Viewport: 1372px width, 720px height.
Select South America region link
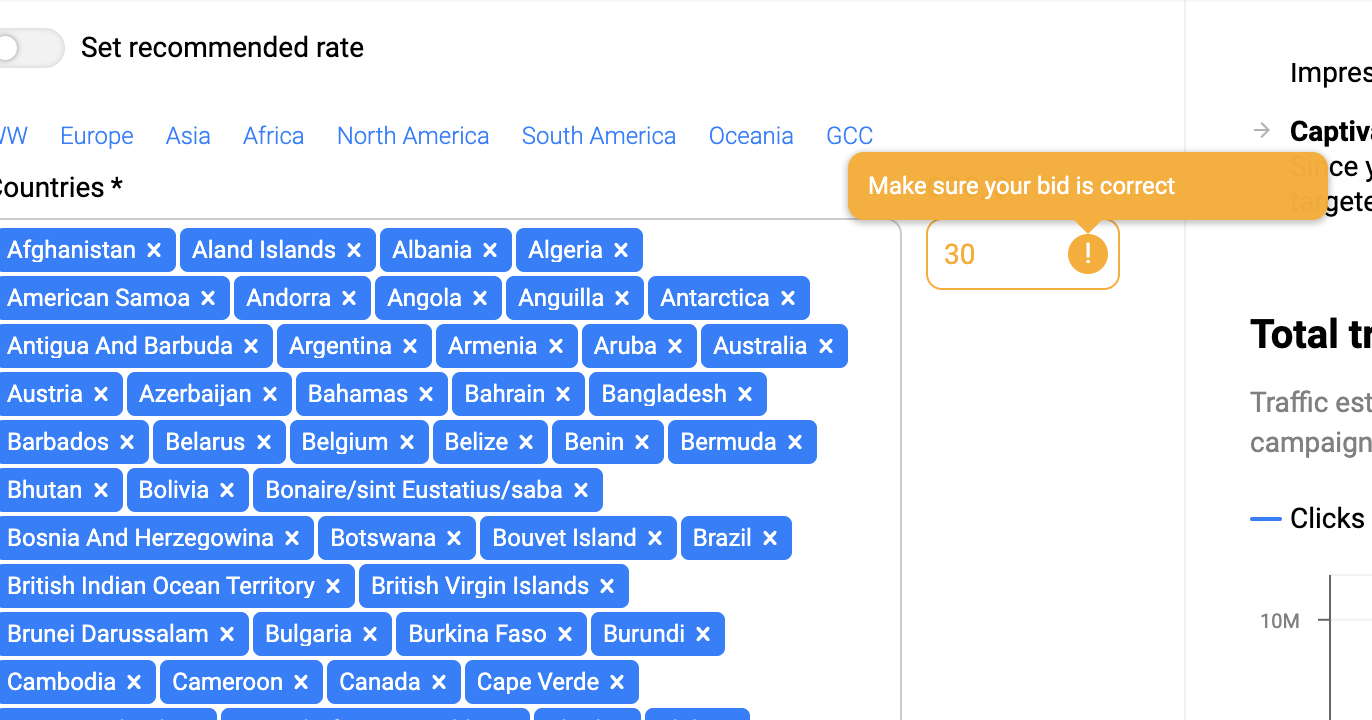point(599,136)
